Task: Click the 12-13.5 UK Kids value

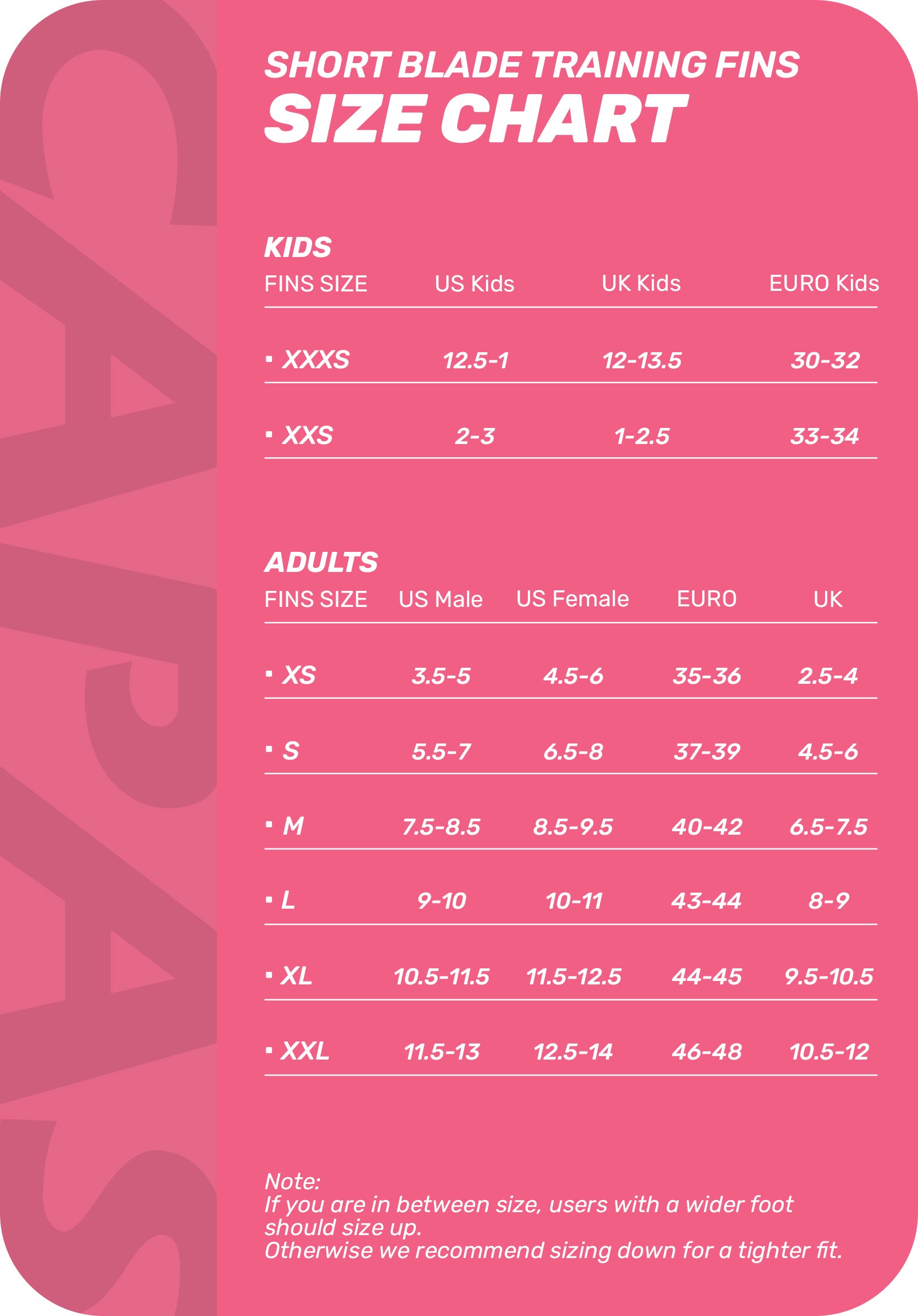Action: pyautogui.click(x=641, y=360)
